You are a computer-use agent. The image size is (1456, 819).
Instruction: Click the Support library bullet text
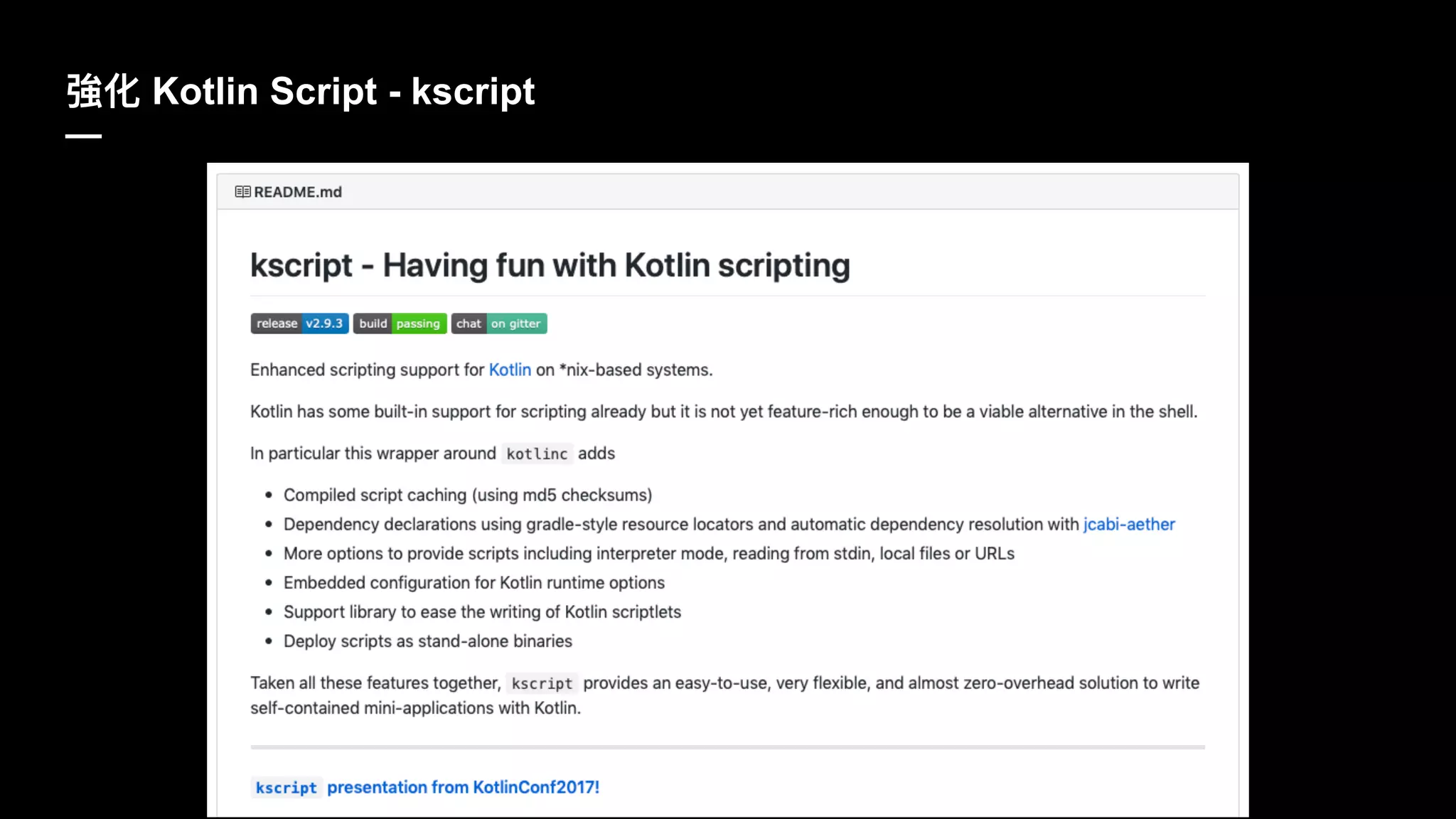tap(482, 612)
